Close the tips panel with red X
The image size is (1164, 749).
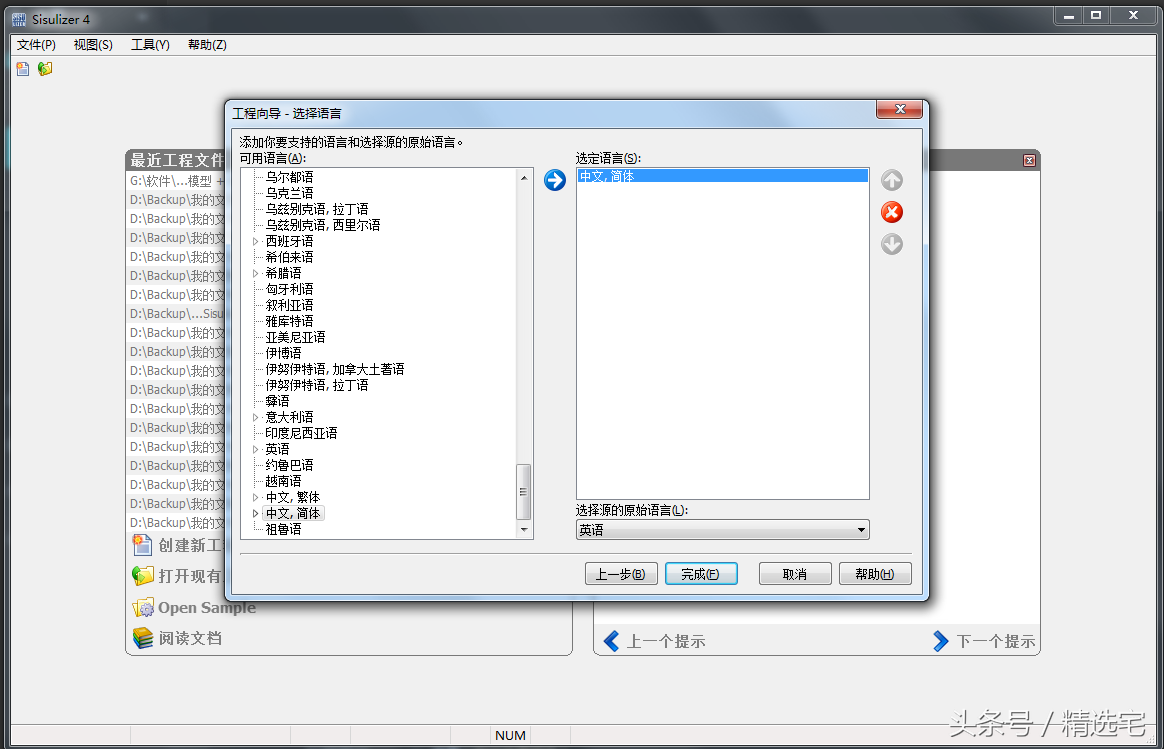tap(1029, 160)
